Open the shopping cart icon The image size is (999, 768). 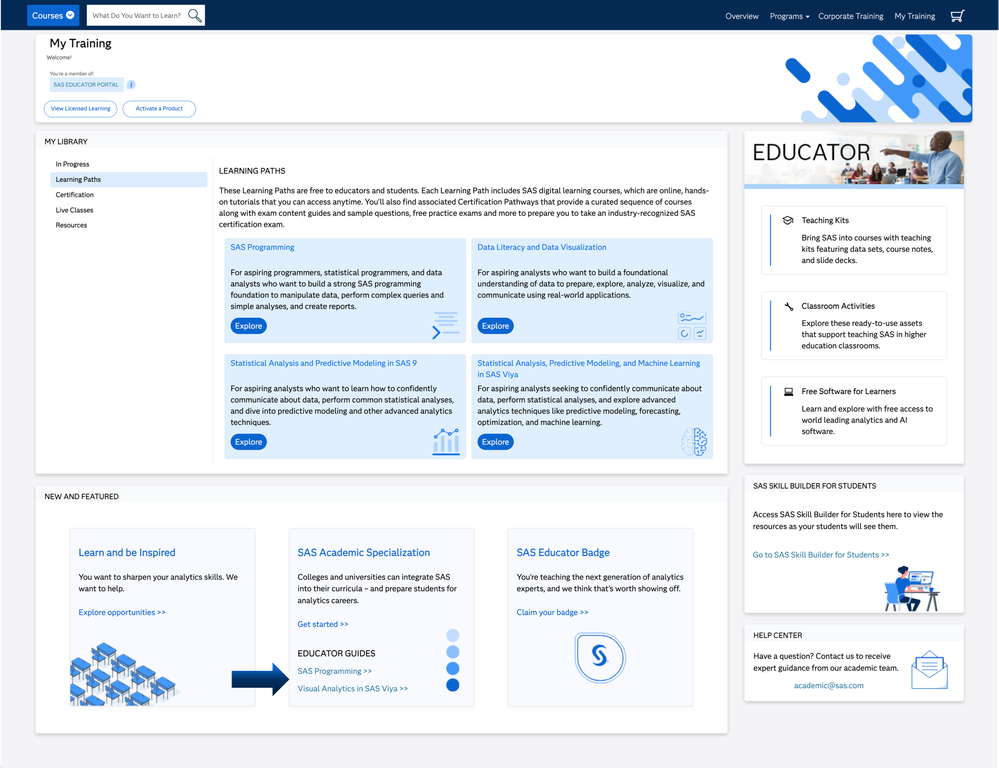[x=957, y=16]
